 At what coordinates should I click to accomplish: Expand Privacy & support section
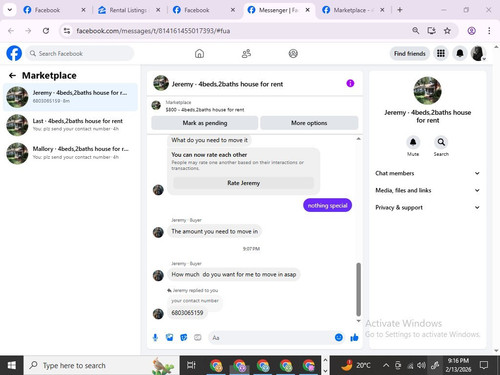(427, 207)
